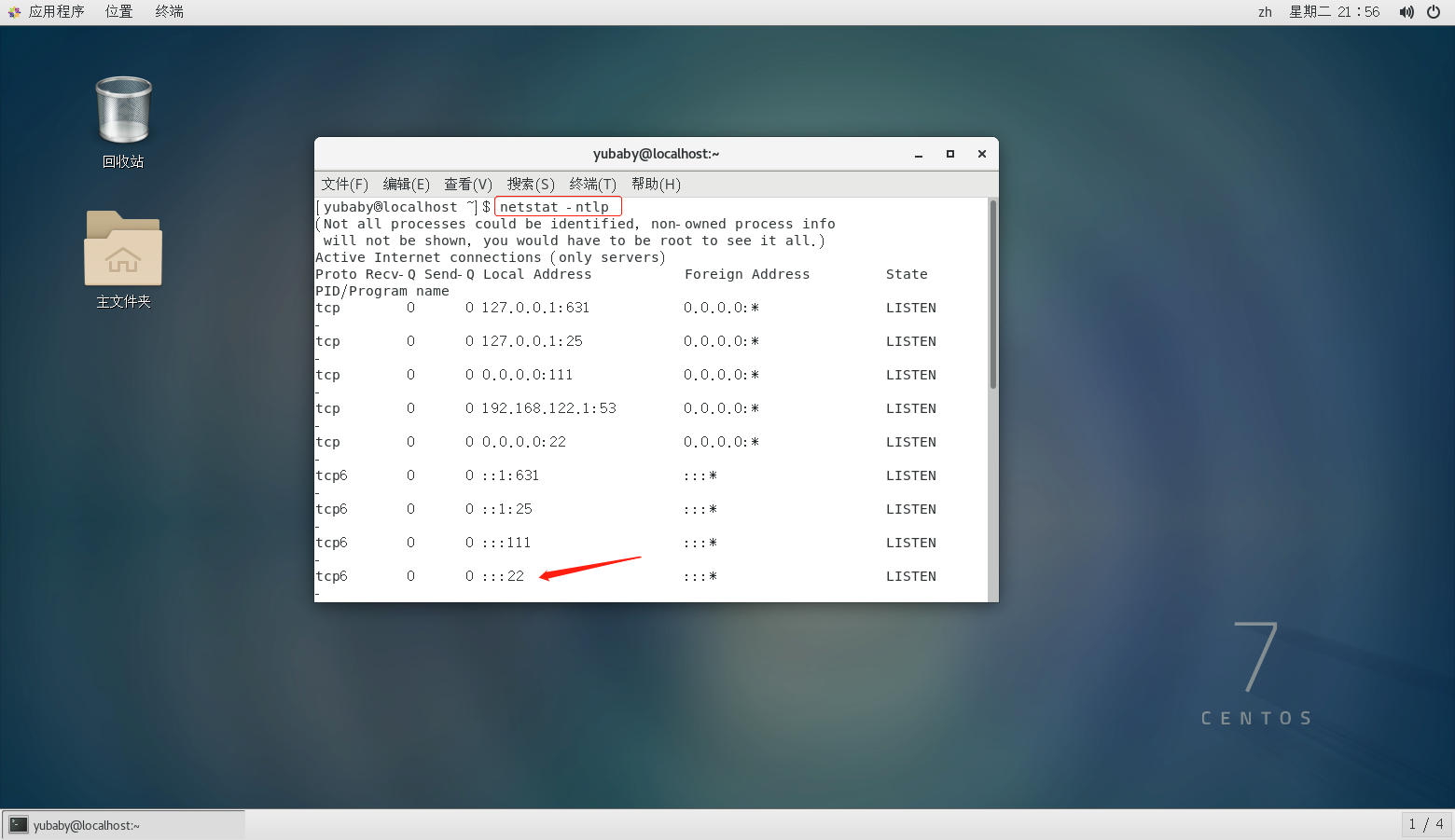The image size is (1455, 840).
Task: Switch input method via zh indicator
Action: 1265,12
